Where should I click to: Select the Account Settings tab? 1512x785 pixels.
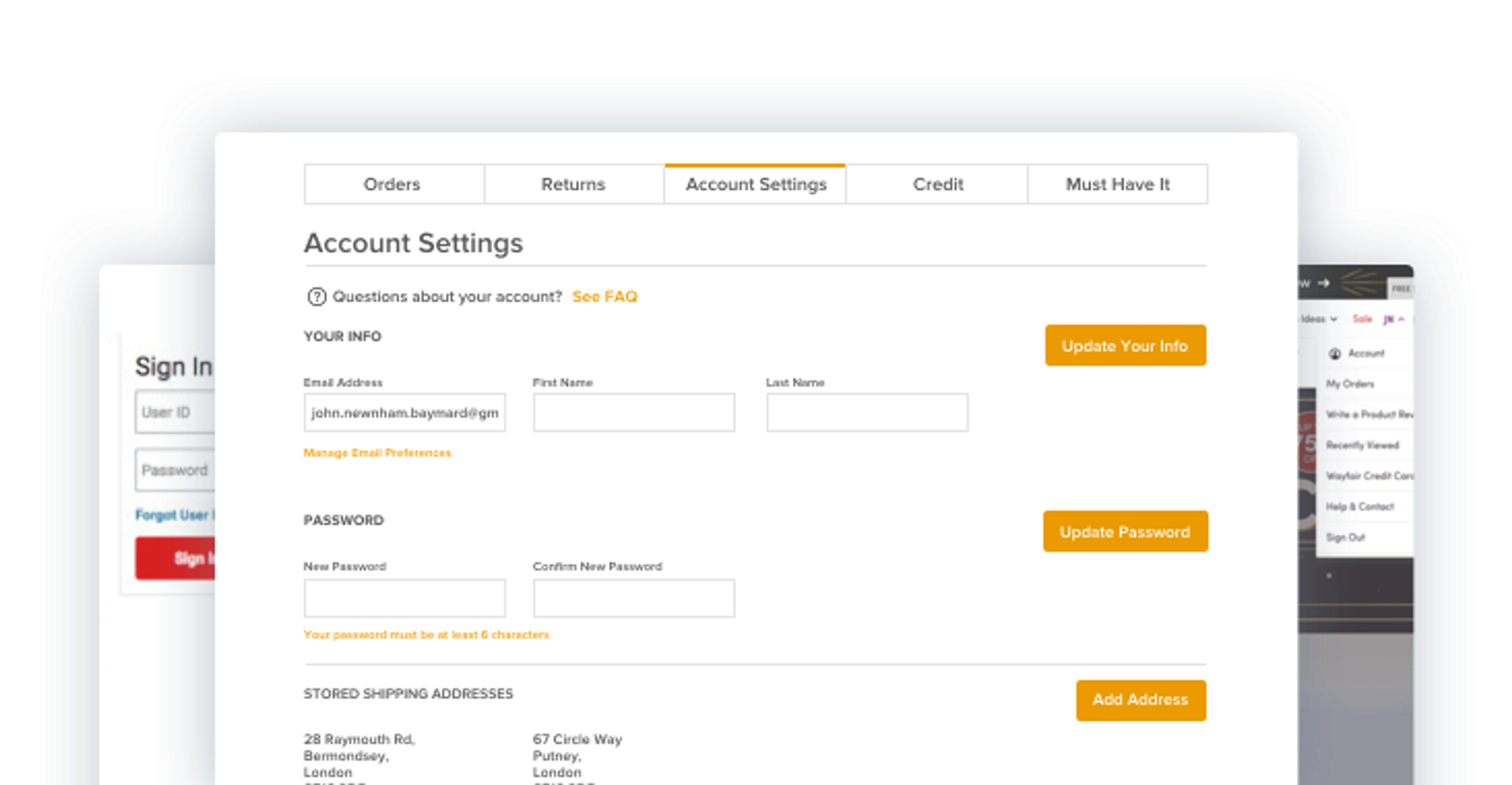[756, 184]
